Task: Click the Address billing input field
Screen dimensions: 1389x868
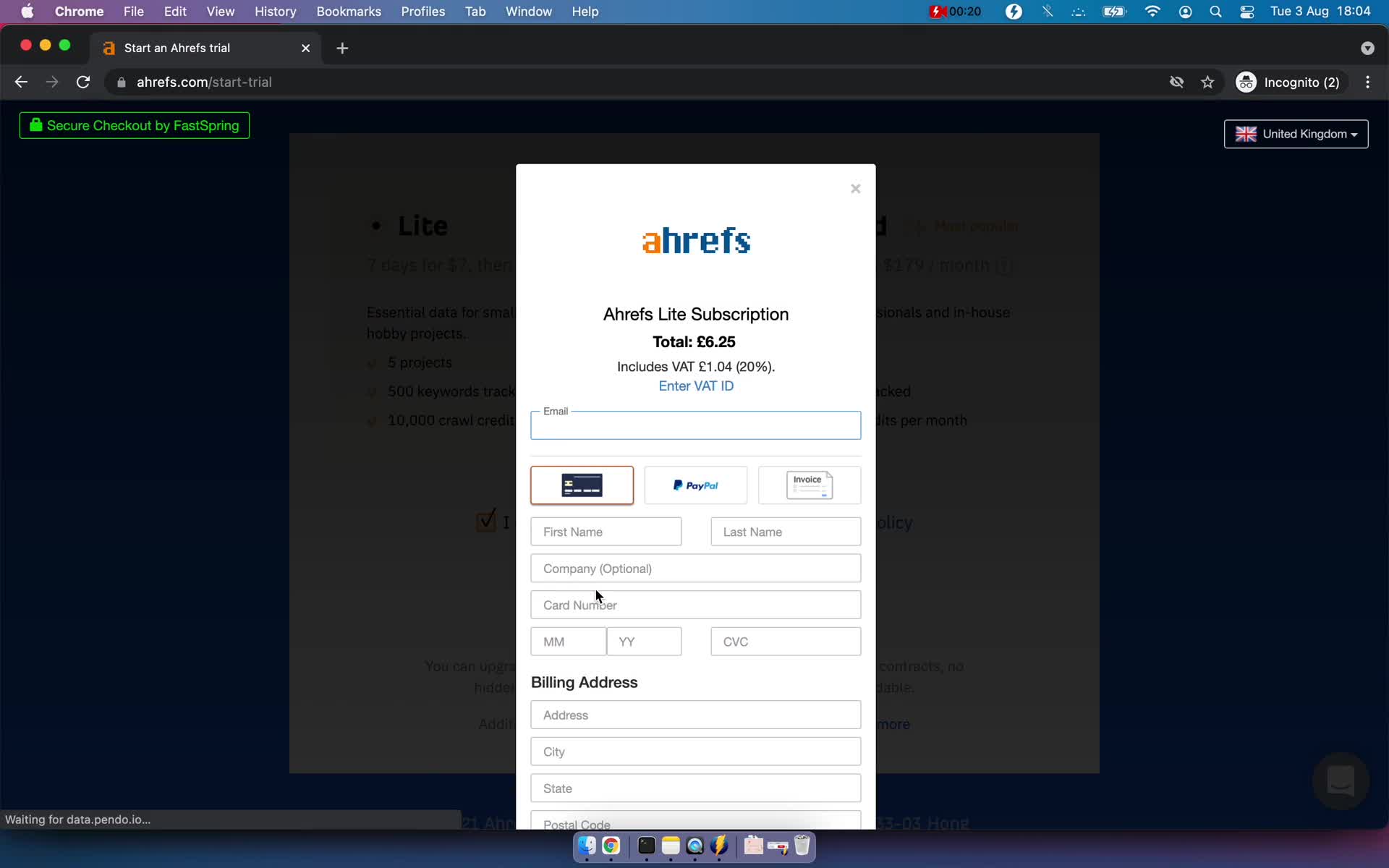Action: (x=694, y=714)
